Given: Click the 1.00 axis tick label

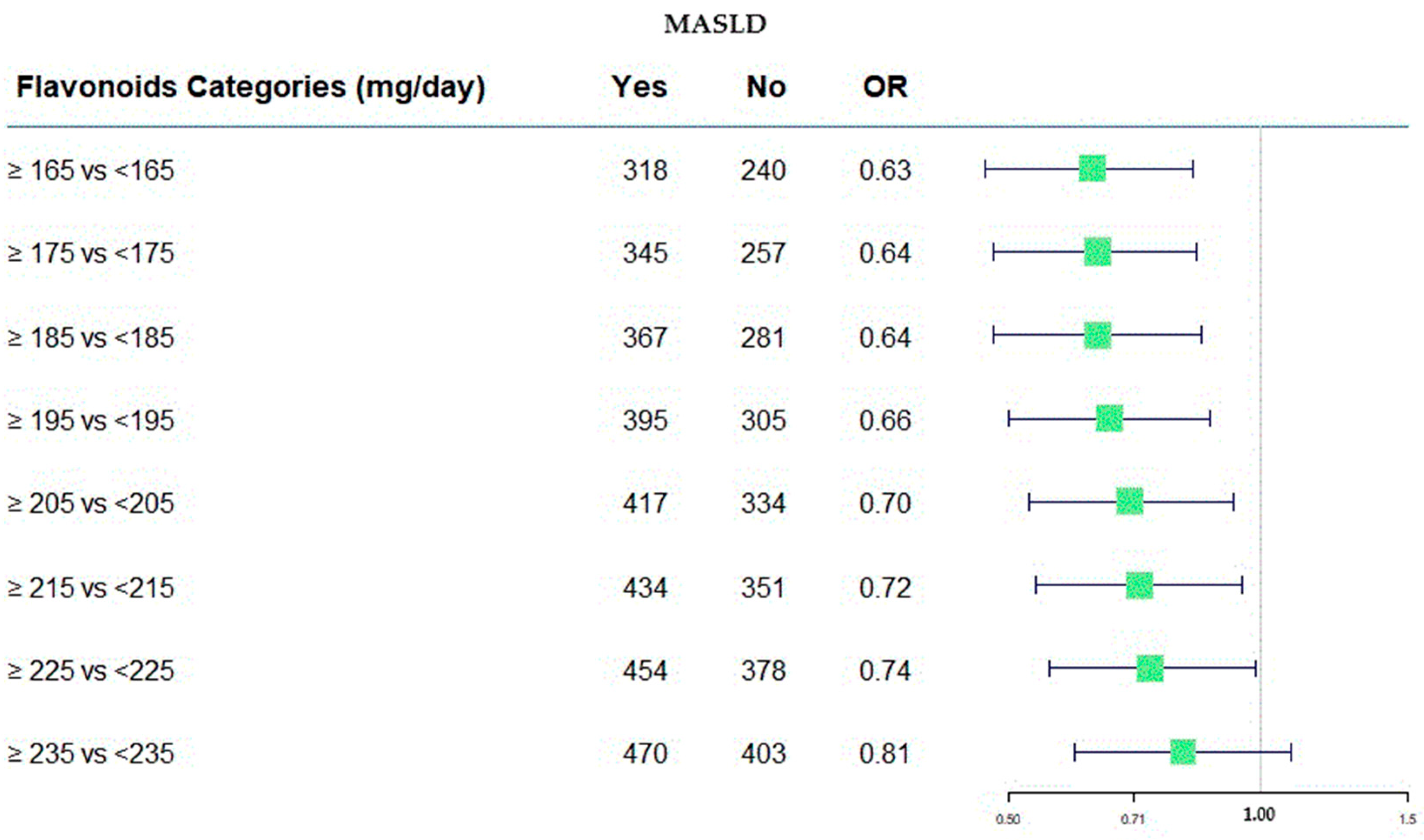Looking at the screenshot, I should pyautogui.click(x=1259, y=815).
